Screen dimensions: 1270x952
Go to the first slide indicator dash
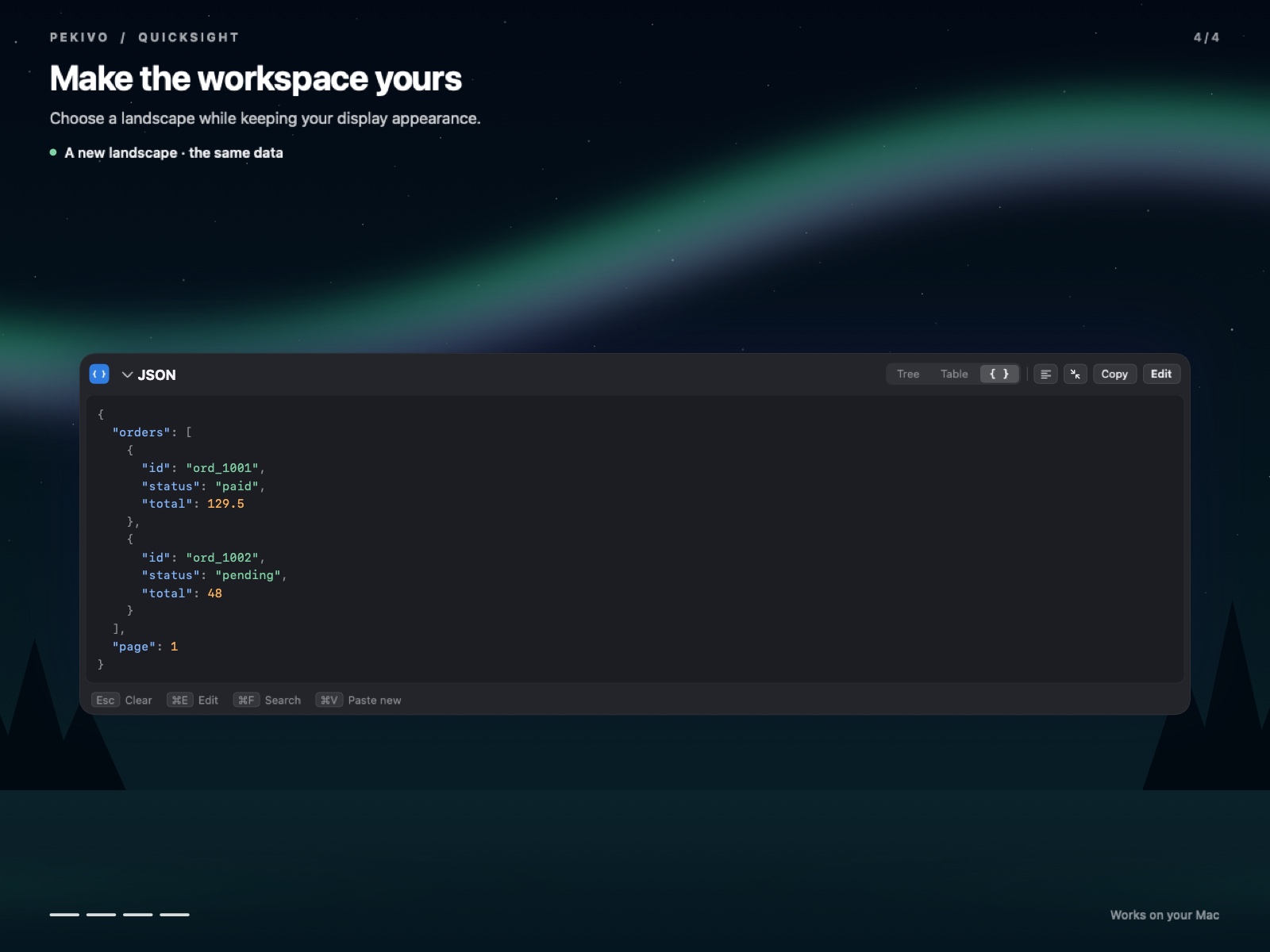pos(64,915)
